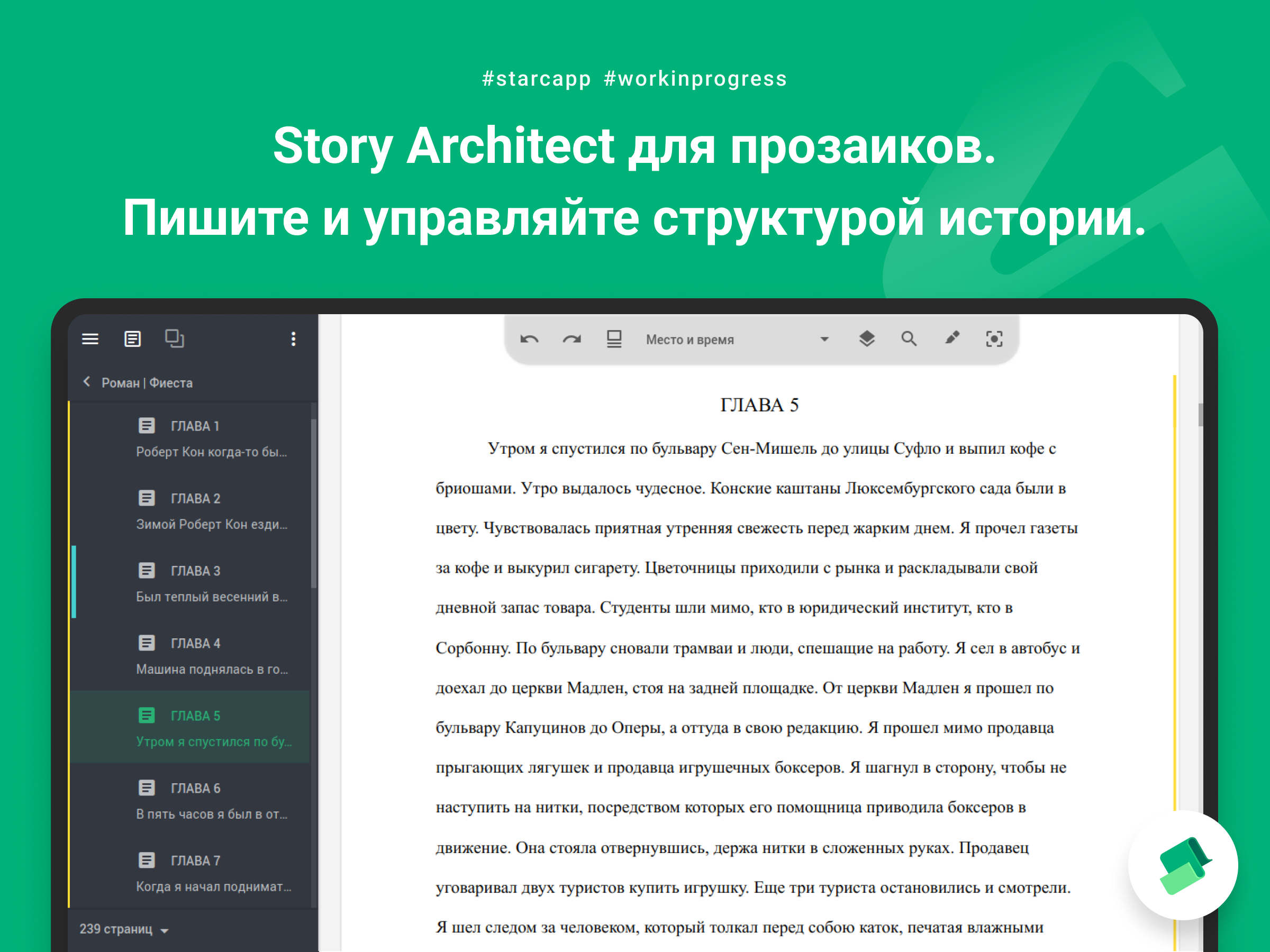
Task: Open the hamburger main menu
Action: (x=90, y=339)
